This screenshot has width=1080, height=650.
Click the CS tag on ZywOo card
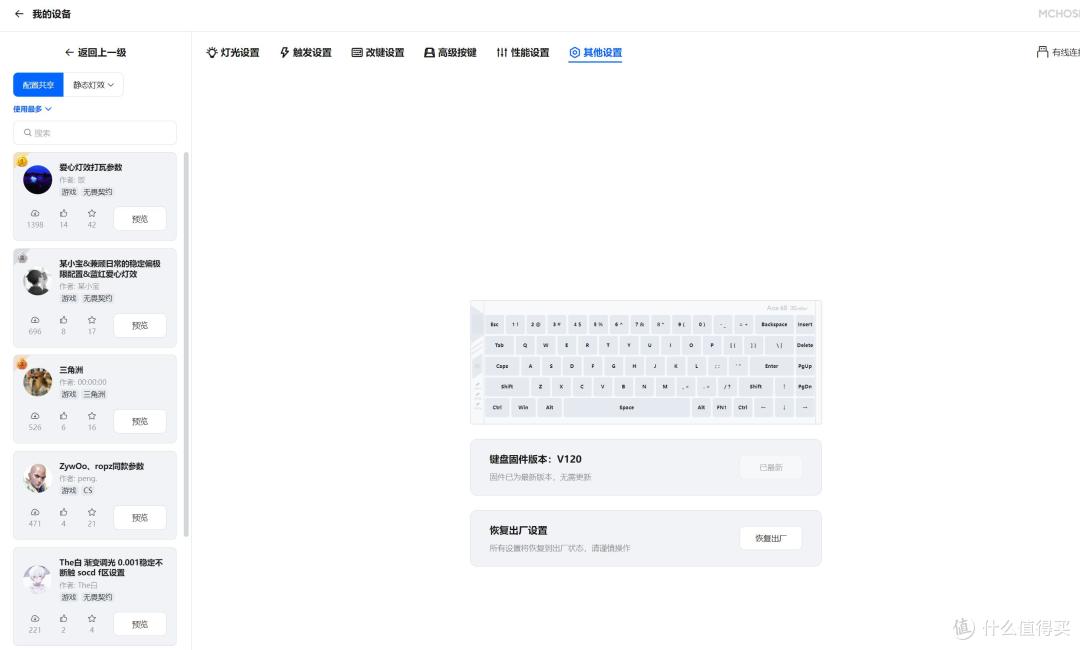click(87, 491)
